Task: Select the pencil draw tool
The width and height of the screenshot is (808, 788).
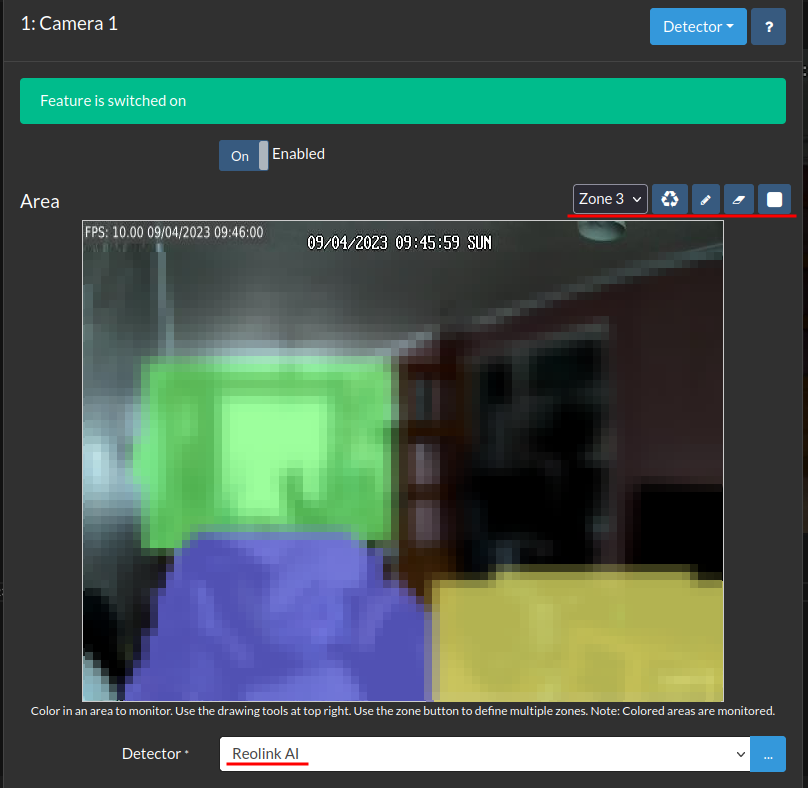Action: (x=705, y=198)
